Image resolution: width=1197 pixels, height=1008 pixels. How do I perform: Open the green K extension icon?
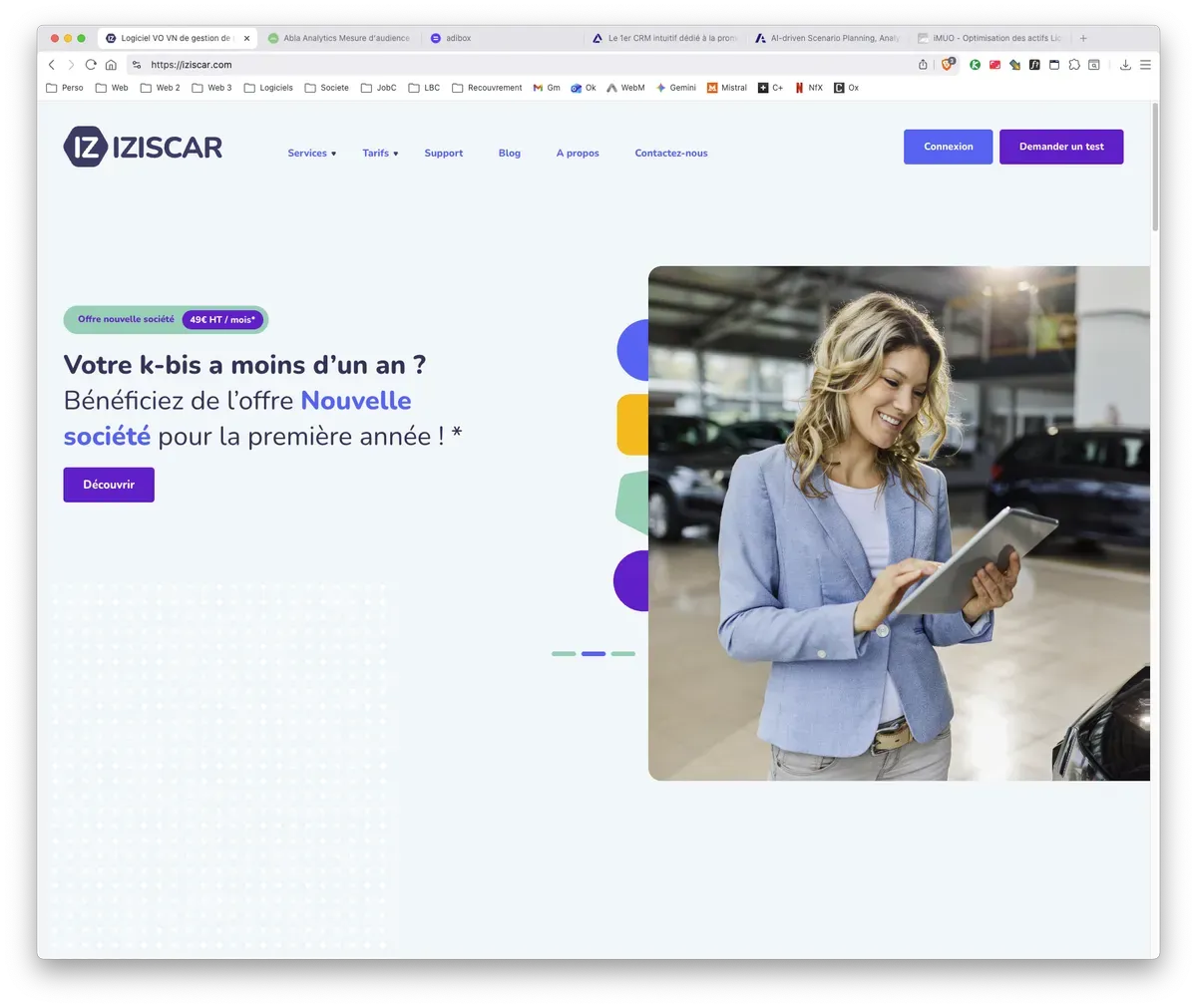pyautogui.click(x=975, y=65)
